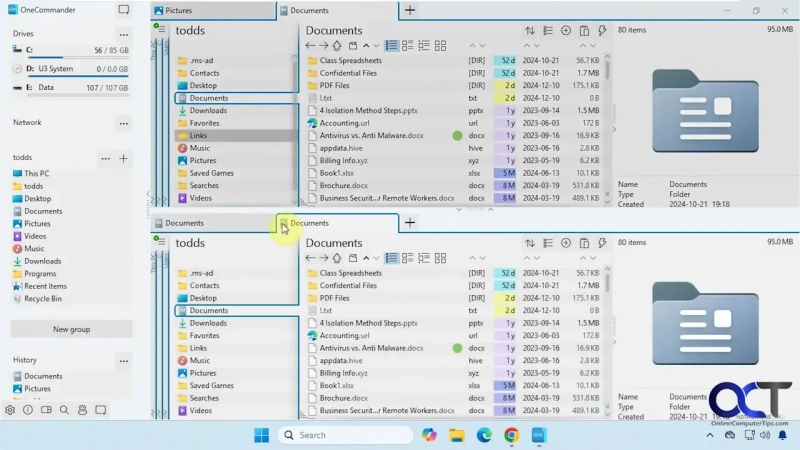Screen dimensions: 800x450
Task: Open settings gear in bottom-left sidebar
Action: tap(10, 410)
